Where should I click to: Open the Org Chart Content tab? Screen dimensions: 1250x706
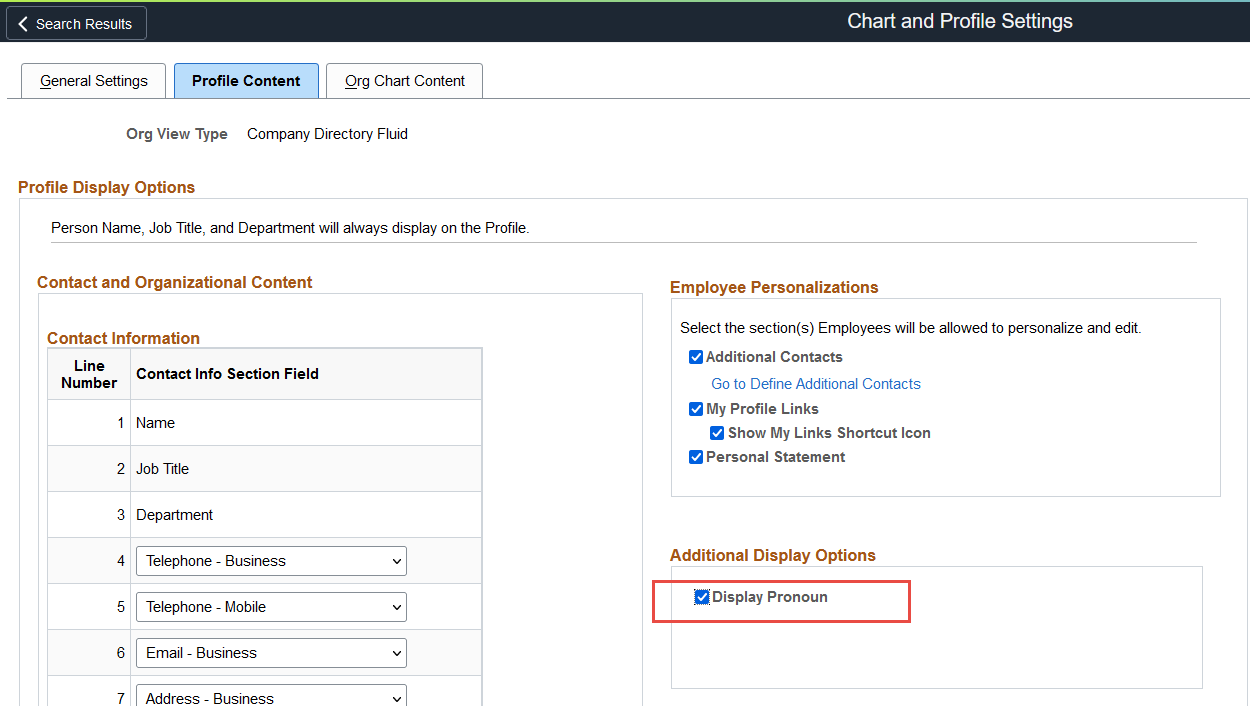[x=404, y=81]
